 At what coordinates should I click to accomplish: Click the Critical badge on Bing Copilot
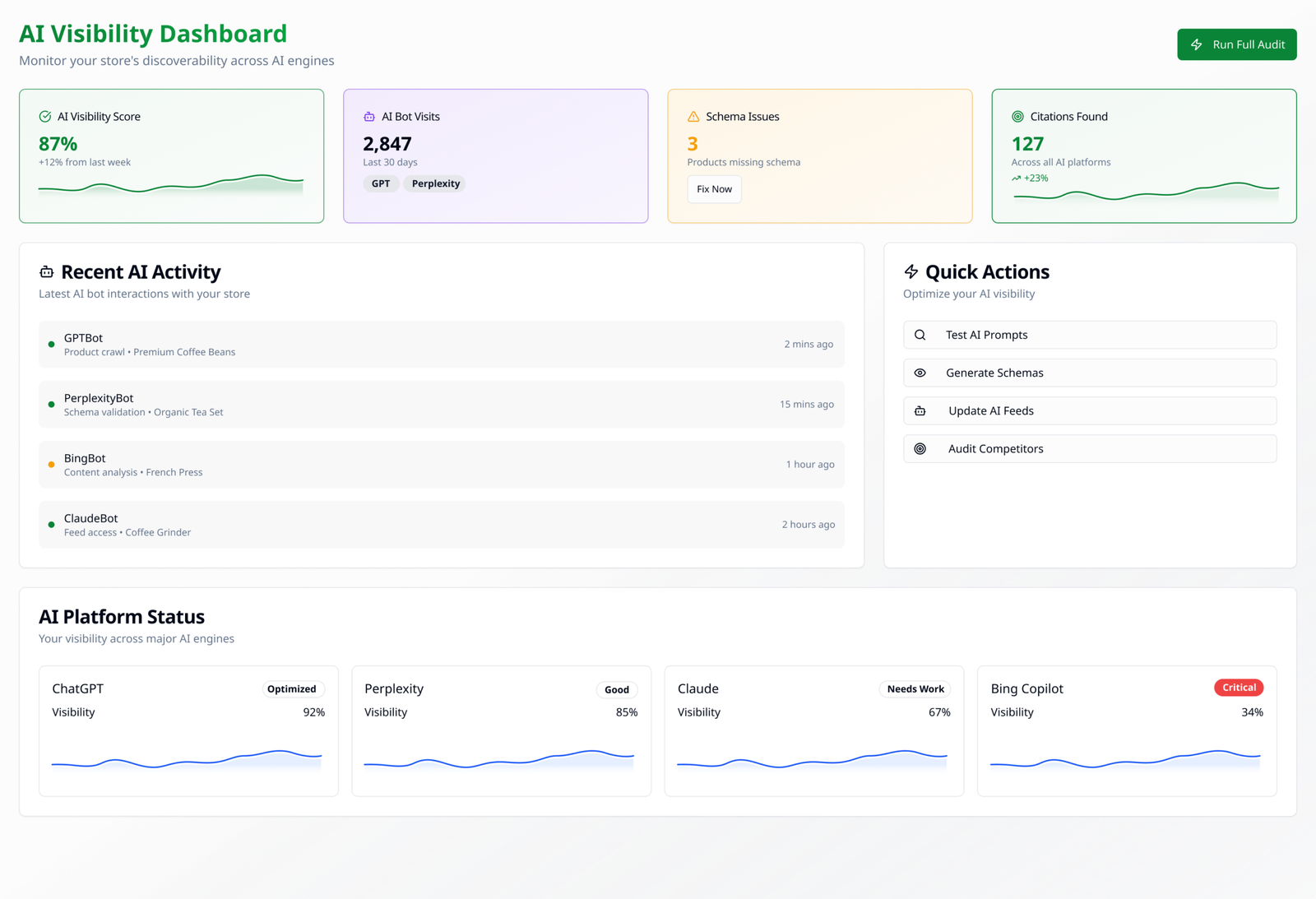point(1239,688)
